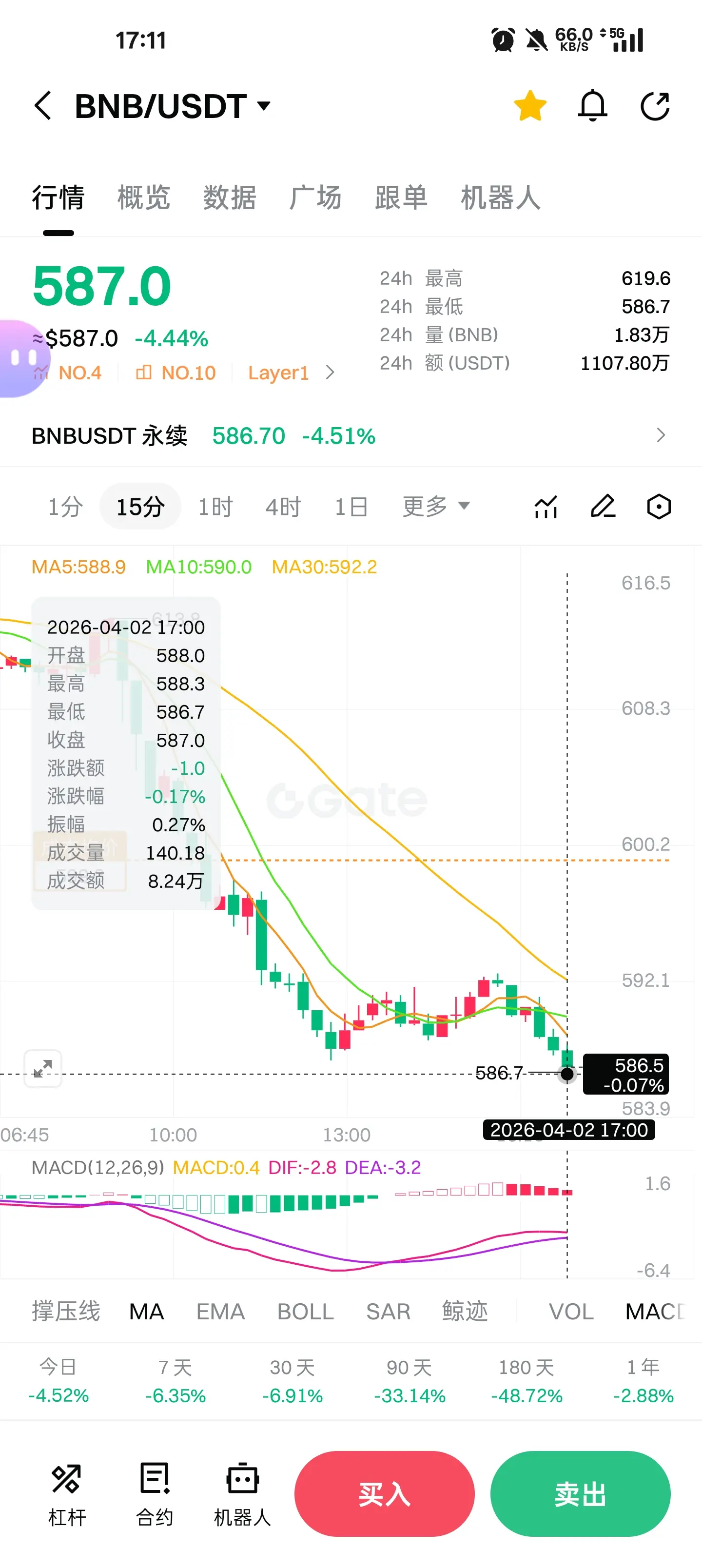702x1568 pixels.
Task: Tap the back arrow icon
Action: pyautogui.click(x=42, y=106)
